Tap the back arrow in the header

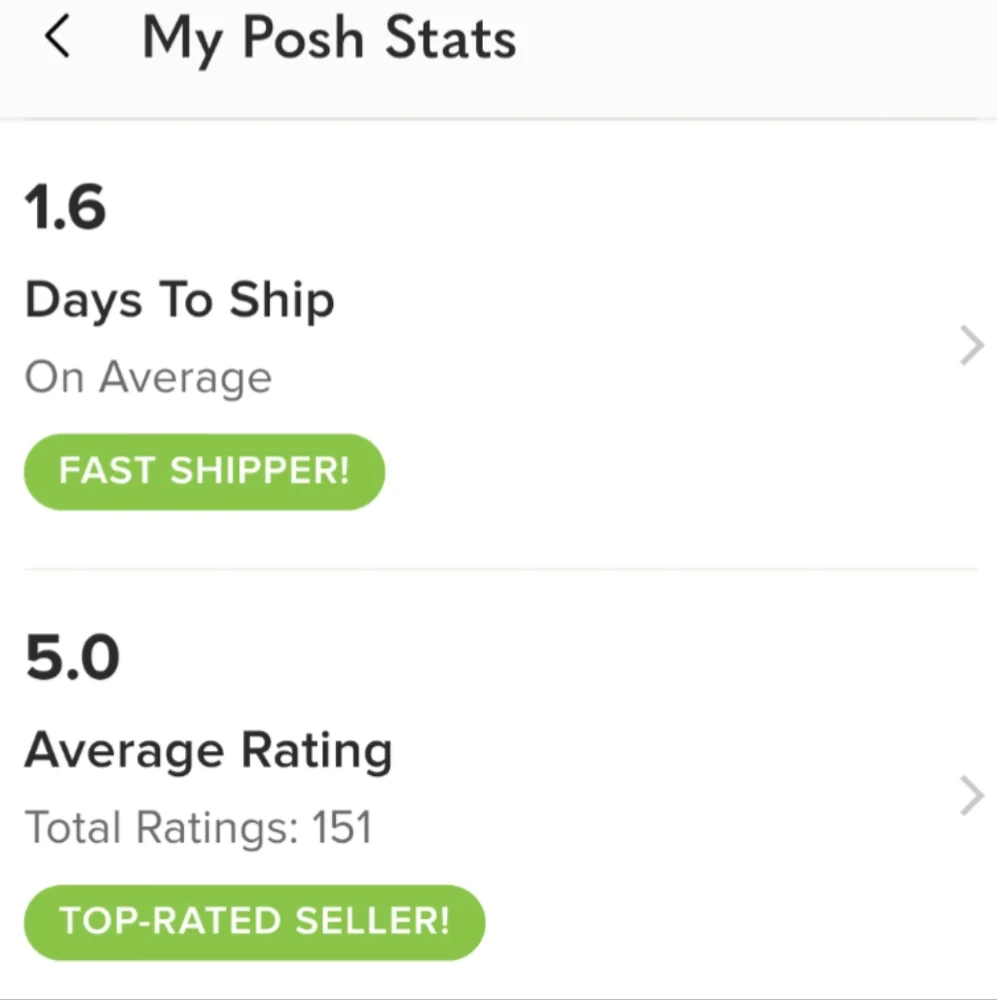click(x=58, y=40)
